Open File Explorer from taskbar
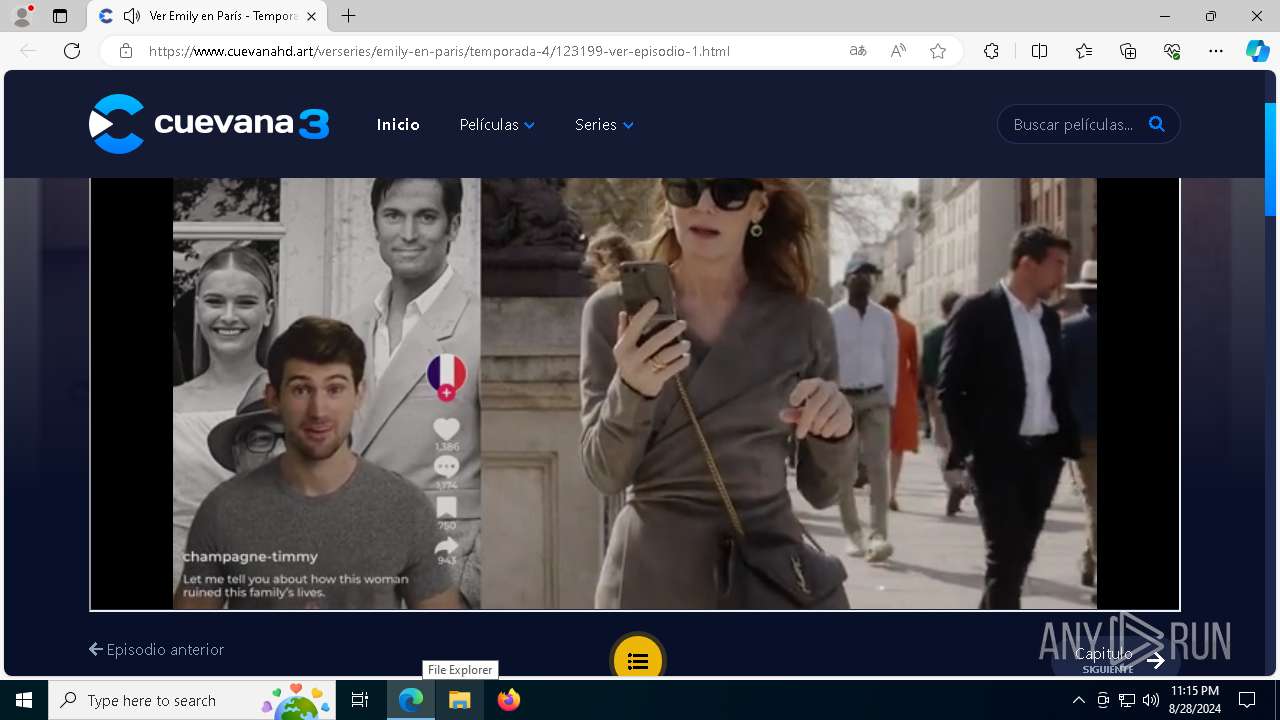The height and width of the screenshot is (720, 1280). 460,700
